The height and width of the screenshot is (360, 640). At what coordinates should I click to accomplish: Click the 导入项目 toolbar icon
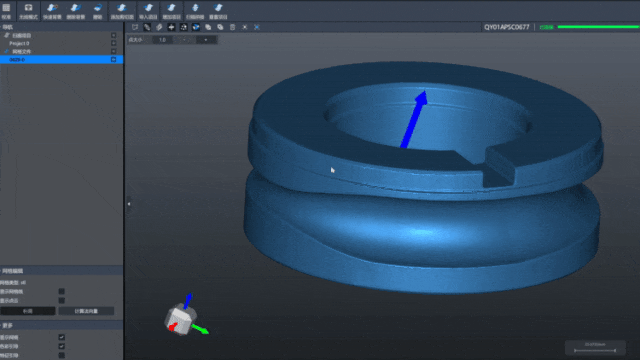coord(148,11)
